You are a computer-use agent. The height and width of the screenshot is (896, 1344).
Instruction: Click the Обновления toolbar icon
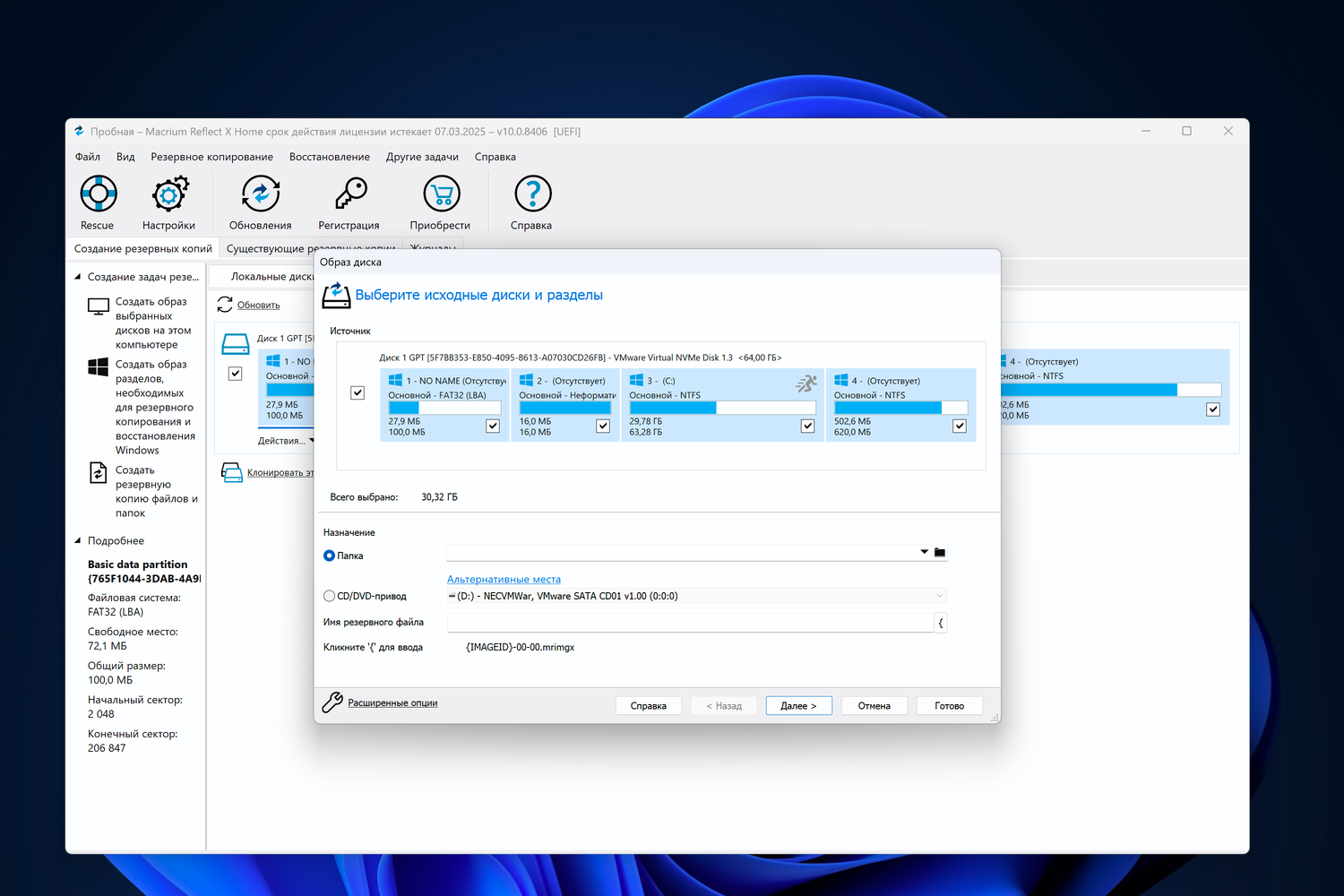tap(261, 194)
